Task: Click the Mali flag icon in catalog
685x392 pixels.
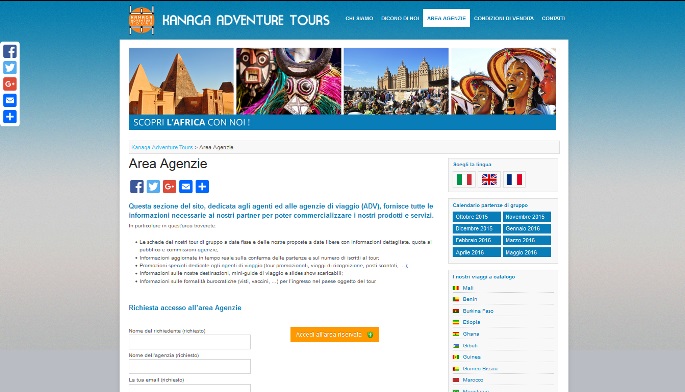Action: point(456,288)
